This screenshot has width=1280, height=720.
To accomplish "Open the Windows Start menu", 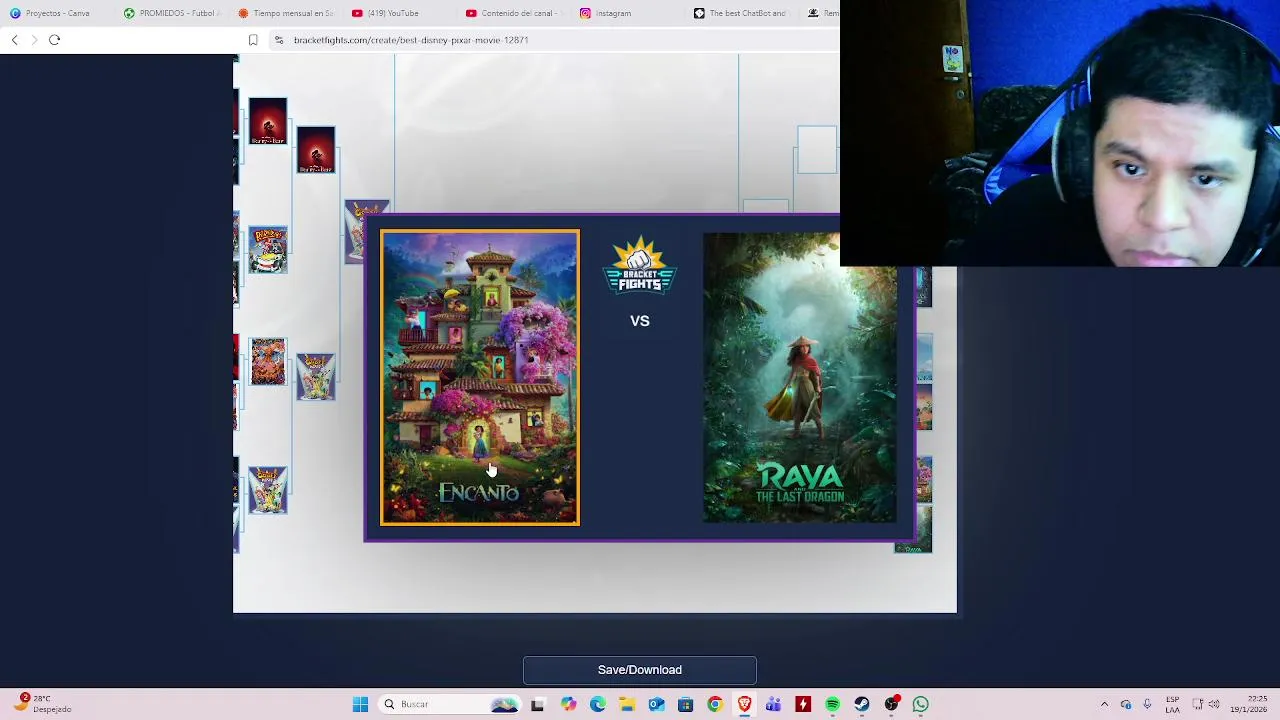I will pyautogui.click(x=360, y=704).
